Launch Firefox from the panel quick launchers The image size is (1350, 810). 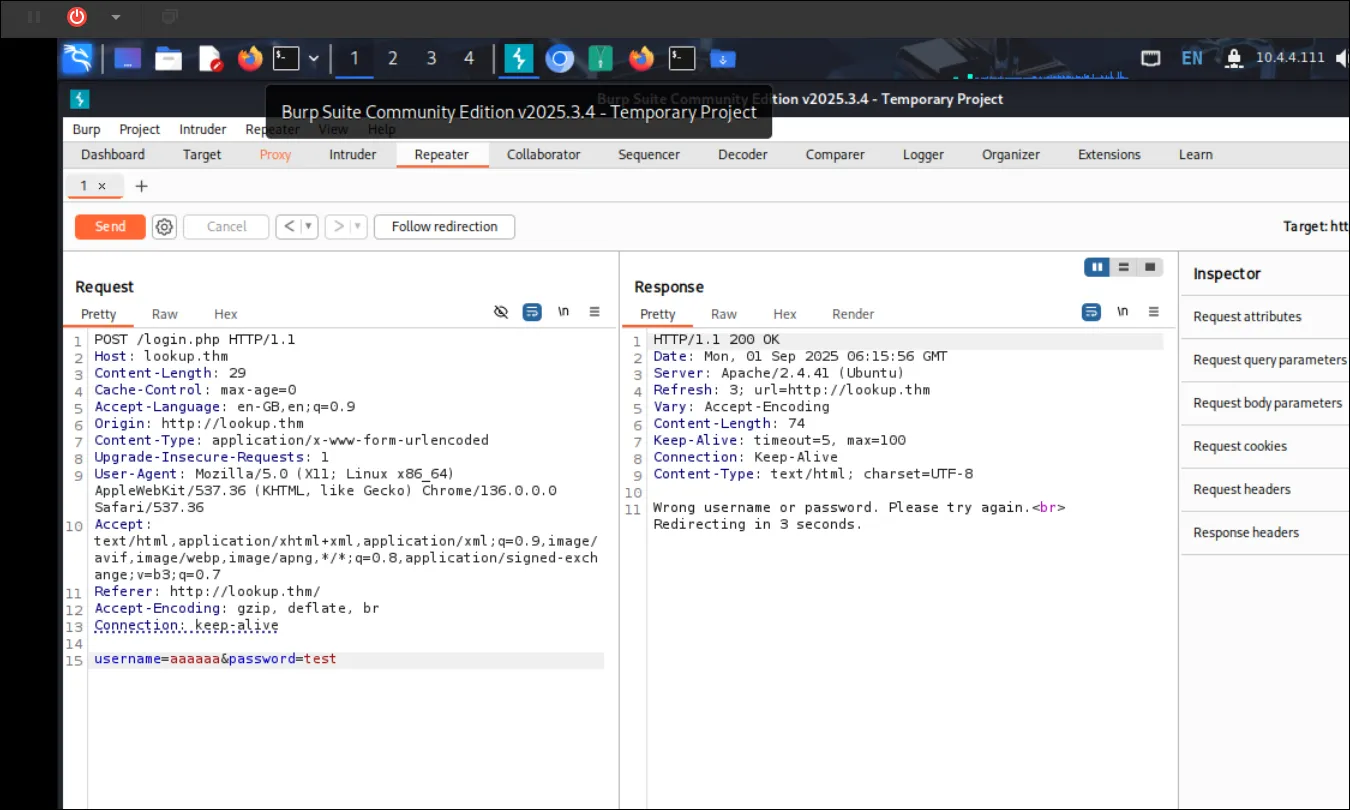[250, 59]
